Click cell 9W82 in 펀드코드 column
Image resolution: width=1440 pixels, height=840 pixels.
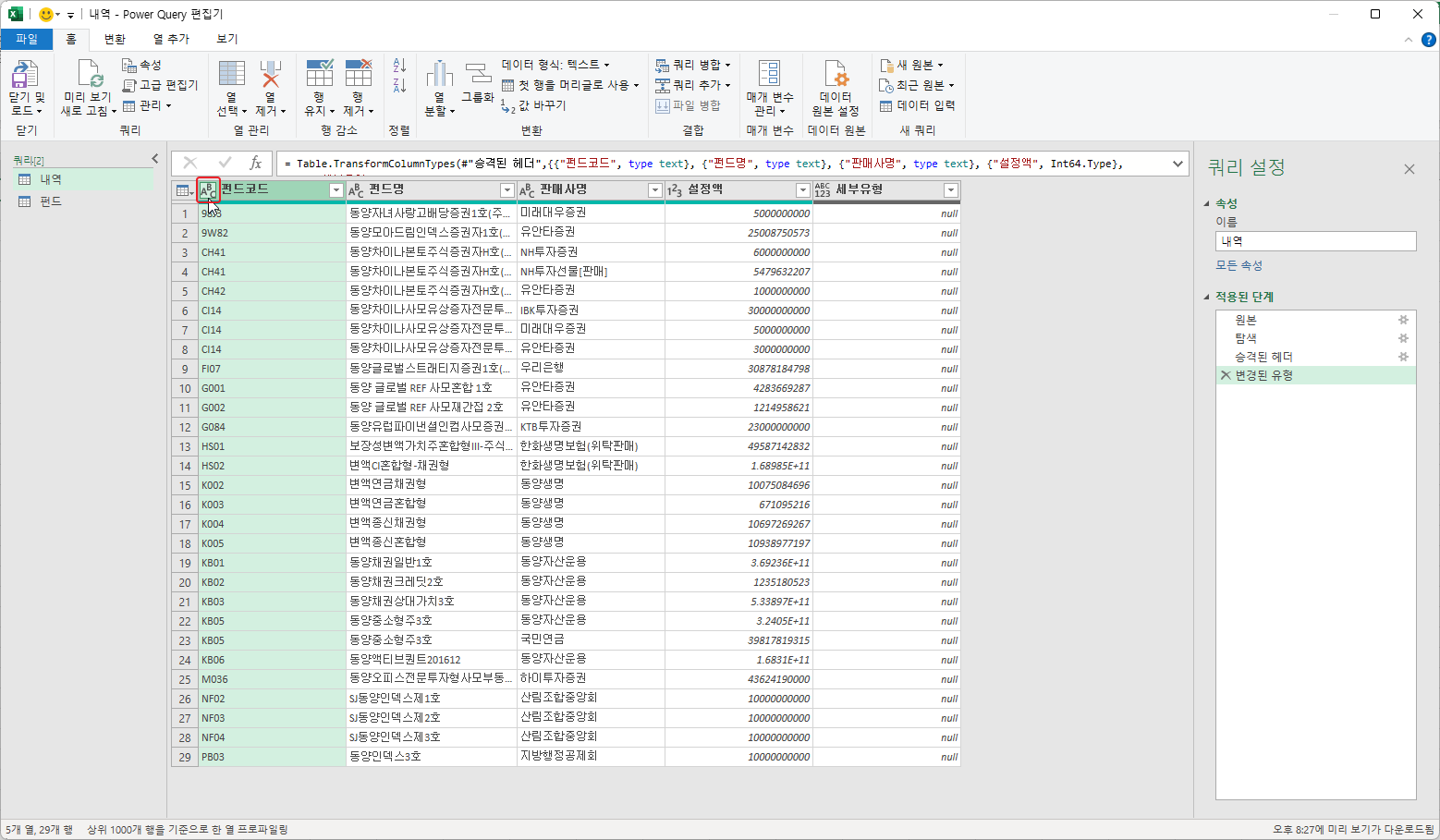pyautogui.click(x=272, y=233)
